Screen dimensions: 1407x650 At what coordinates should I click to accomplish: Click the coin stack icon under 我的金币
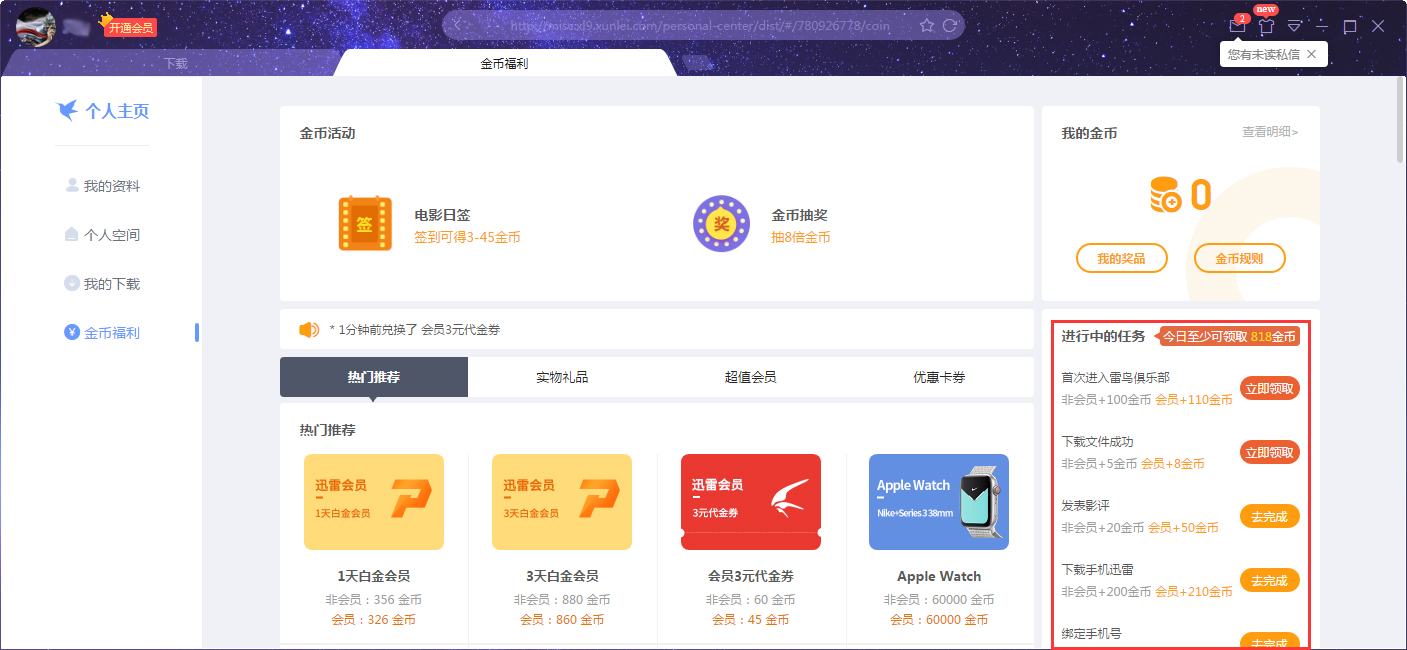pos(1165,193)
